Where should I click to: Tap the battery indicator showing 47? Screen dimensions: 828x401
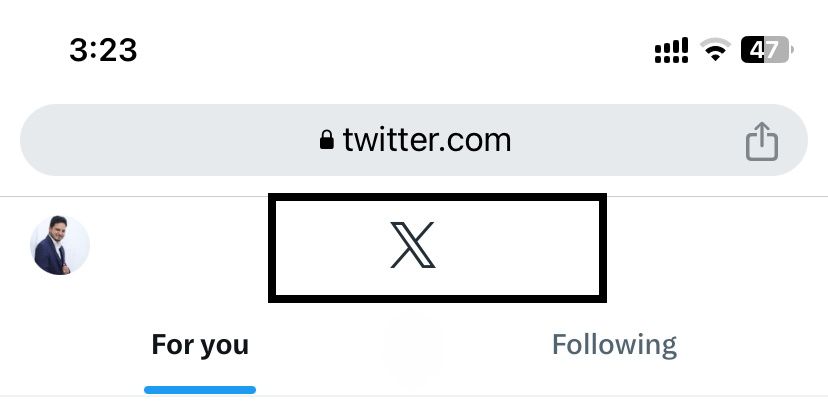[767, 50]
